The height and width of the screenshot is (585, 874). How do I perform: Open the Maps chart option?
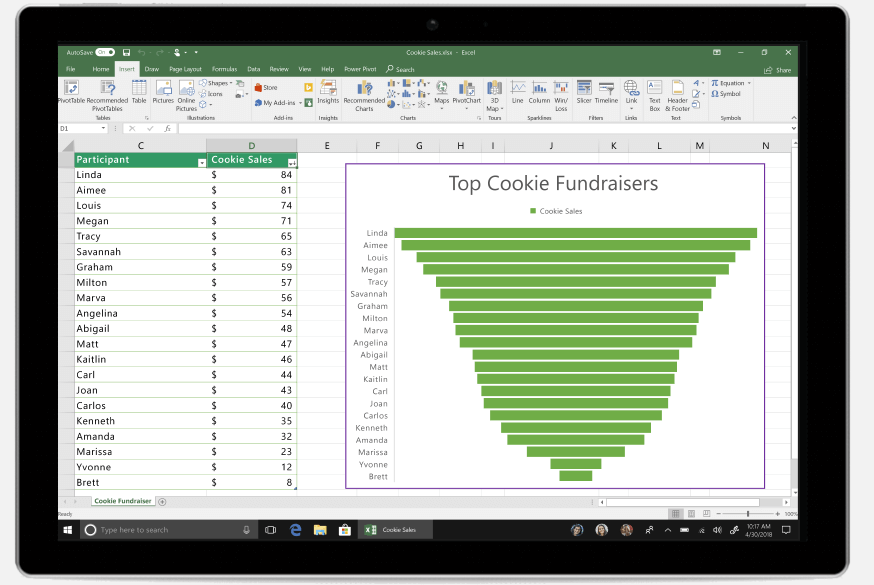pos(441,92)
